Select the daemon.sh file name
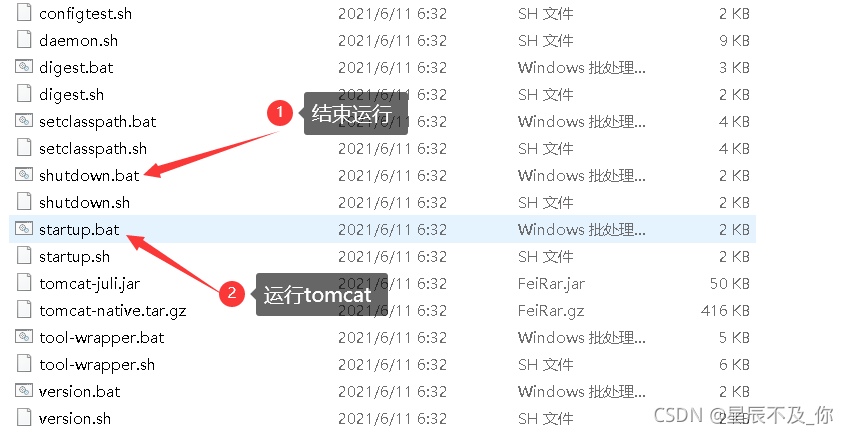This screenshot has width=848, height=435. click(x=78, y=41)
